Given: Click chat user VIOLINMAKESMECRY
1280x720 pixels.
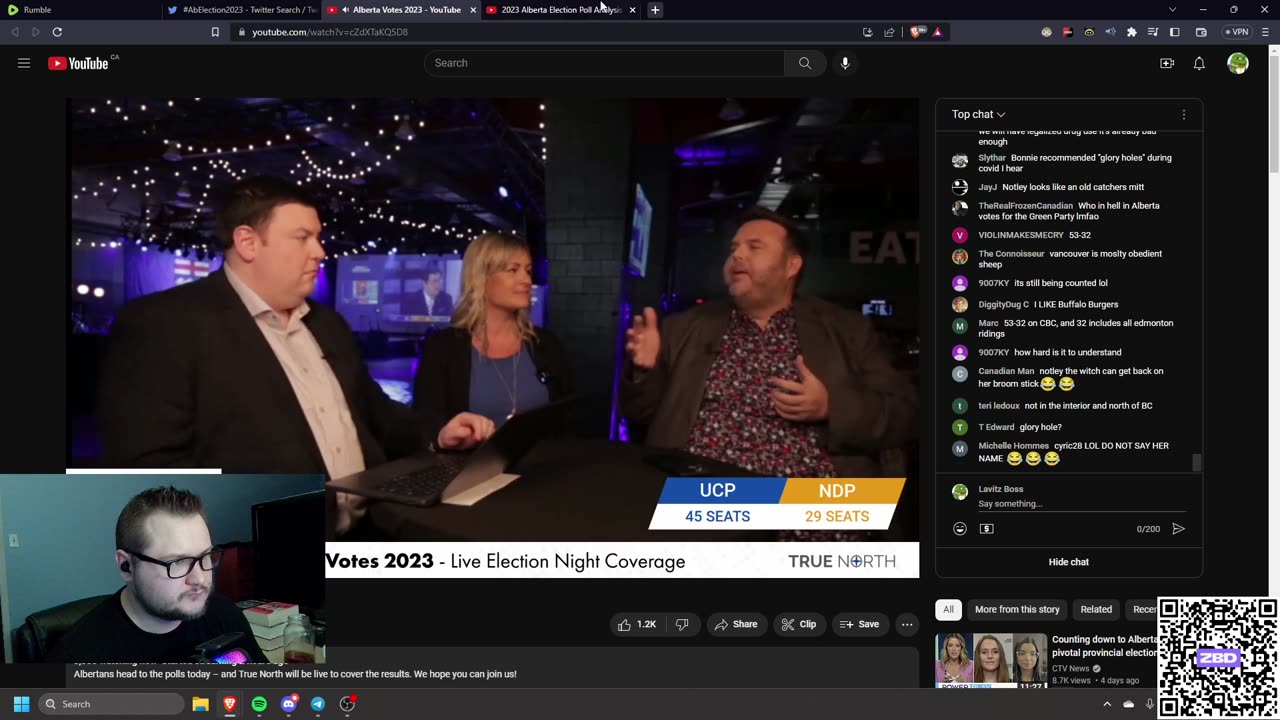Looking at the screenshot, I should tap(1020, 235).
